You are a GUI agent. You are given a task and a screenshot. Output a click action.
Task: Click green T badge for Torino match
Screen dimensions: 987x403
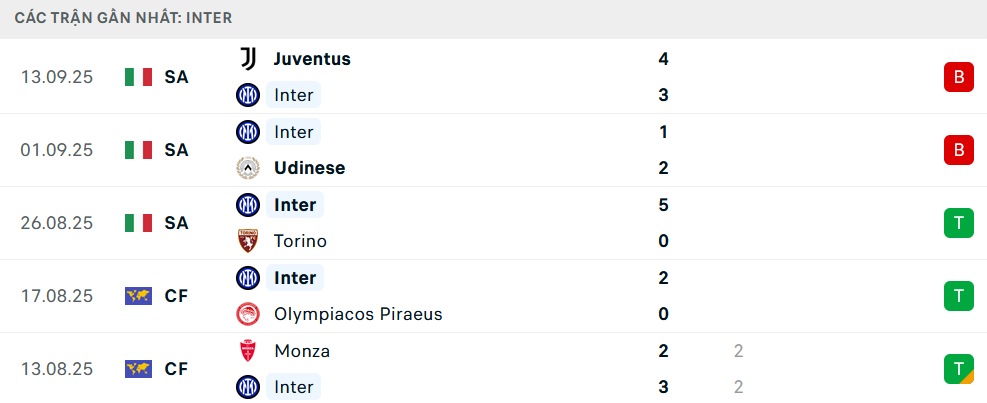point(958,223)
